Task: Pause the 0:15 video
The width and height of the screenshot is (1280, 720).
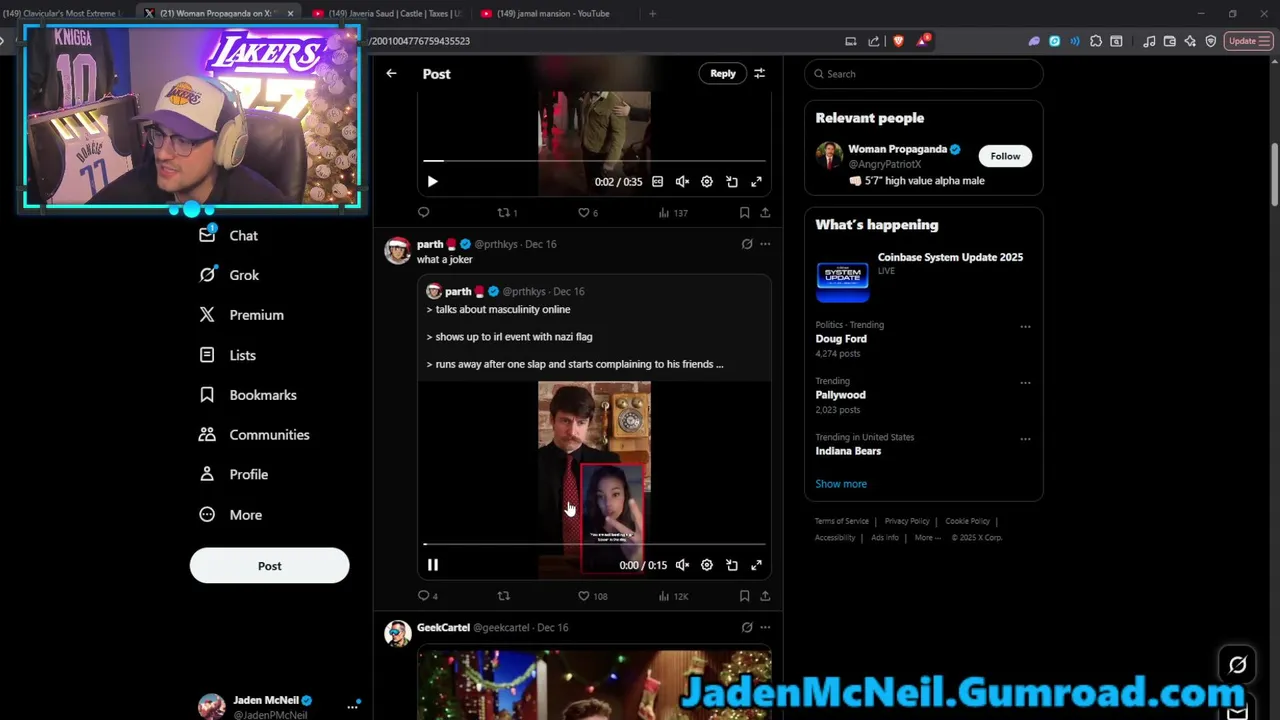Action: coord(433,565)
